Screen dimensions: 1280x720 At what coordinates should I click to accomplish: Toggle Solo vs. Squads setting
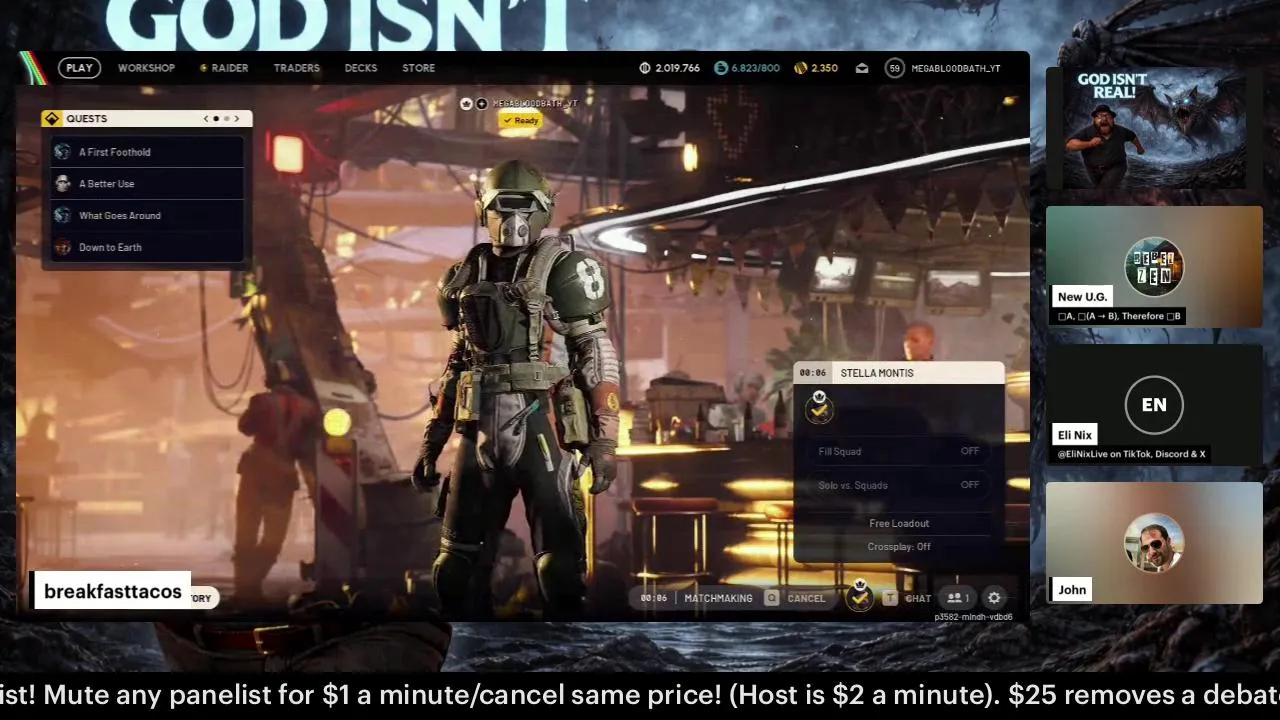click(898, 485)
